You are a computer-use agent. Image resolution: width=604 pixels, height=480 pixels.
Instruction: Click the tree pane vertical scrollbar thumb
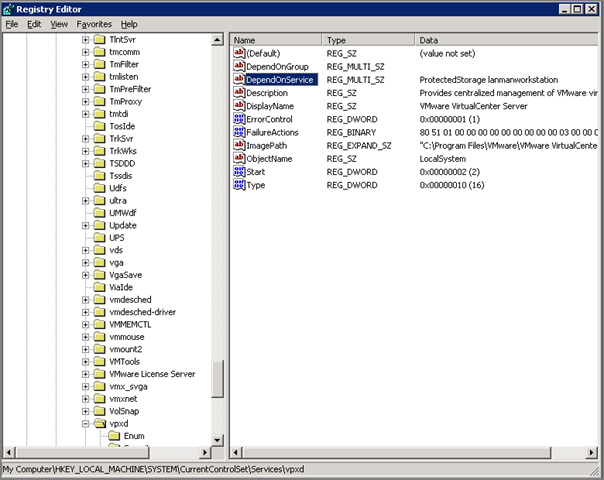tap(217, 379)
